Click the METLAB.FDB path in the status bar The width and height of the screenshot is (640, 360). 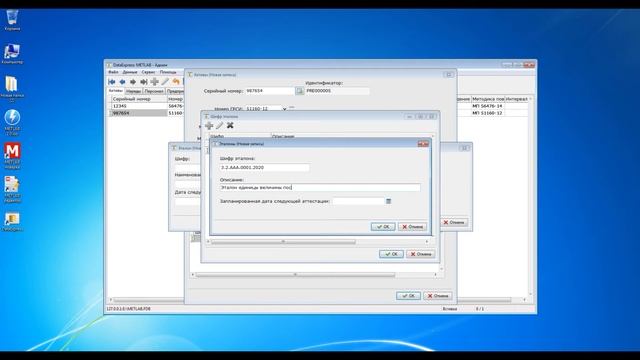tap(129, 309)
